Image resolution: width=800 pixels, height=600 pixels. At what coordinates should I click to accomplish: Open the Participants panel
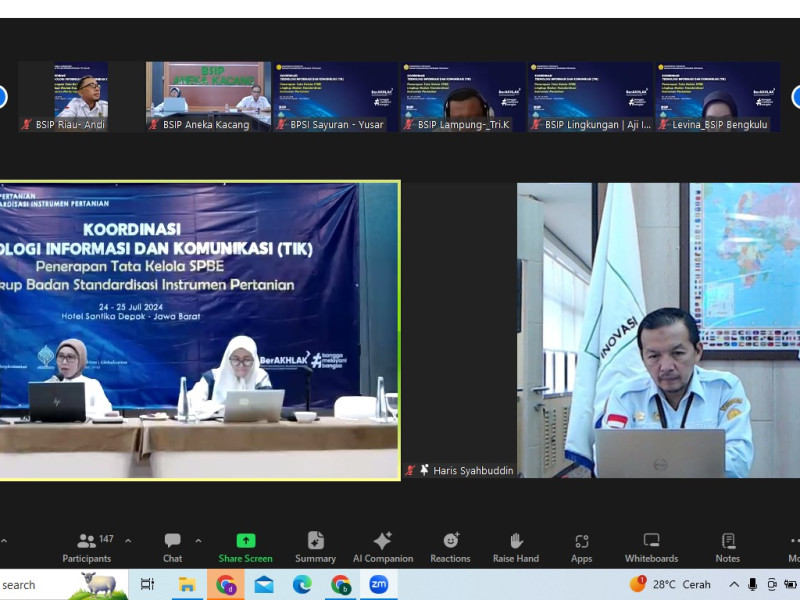click(87, 546)
